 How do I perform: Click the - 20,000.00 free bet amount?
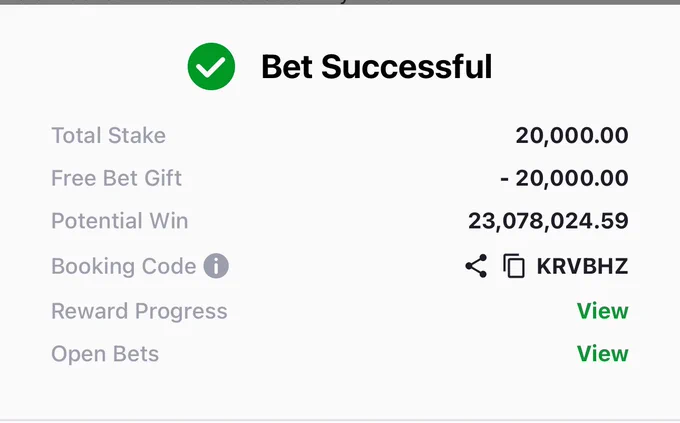[564, 178]
